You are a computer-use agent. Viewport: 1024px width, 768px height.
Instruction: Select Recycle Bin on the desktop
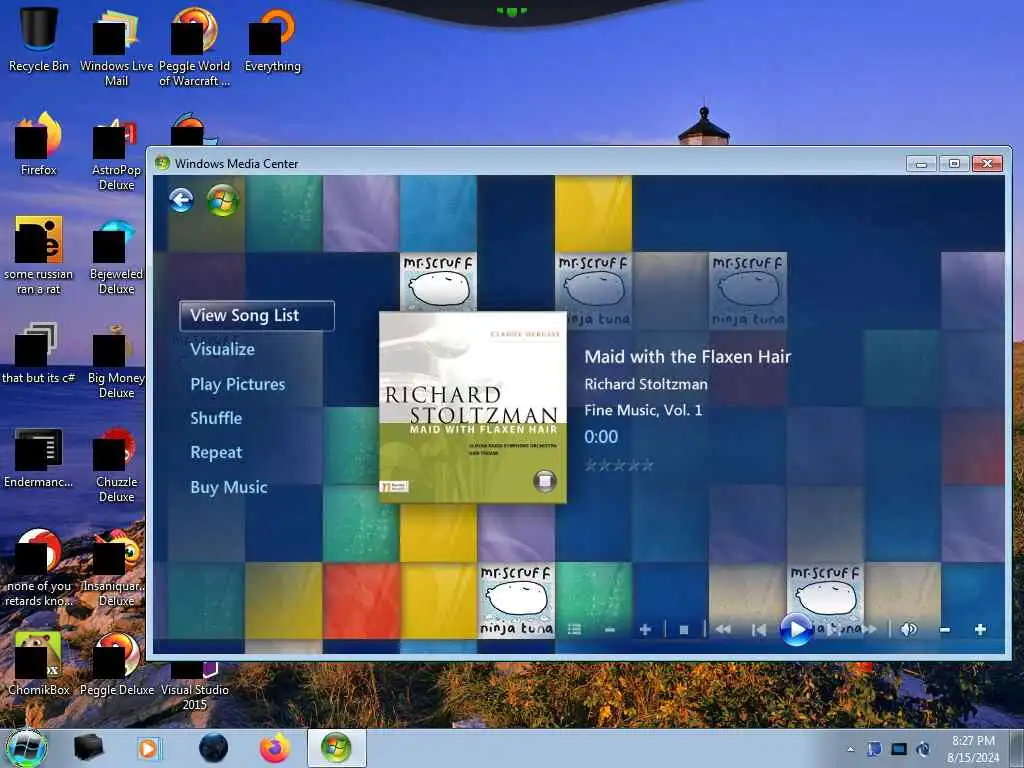click(x=39, y=39)
